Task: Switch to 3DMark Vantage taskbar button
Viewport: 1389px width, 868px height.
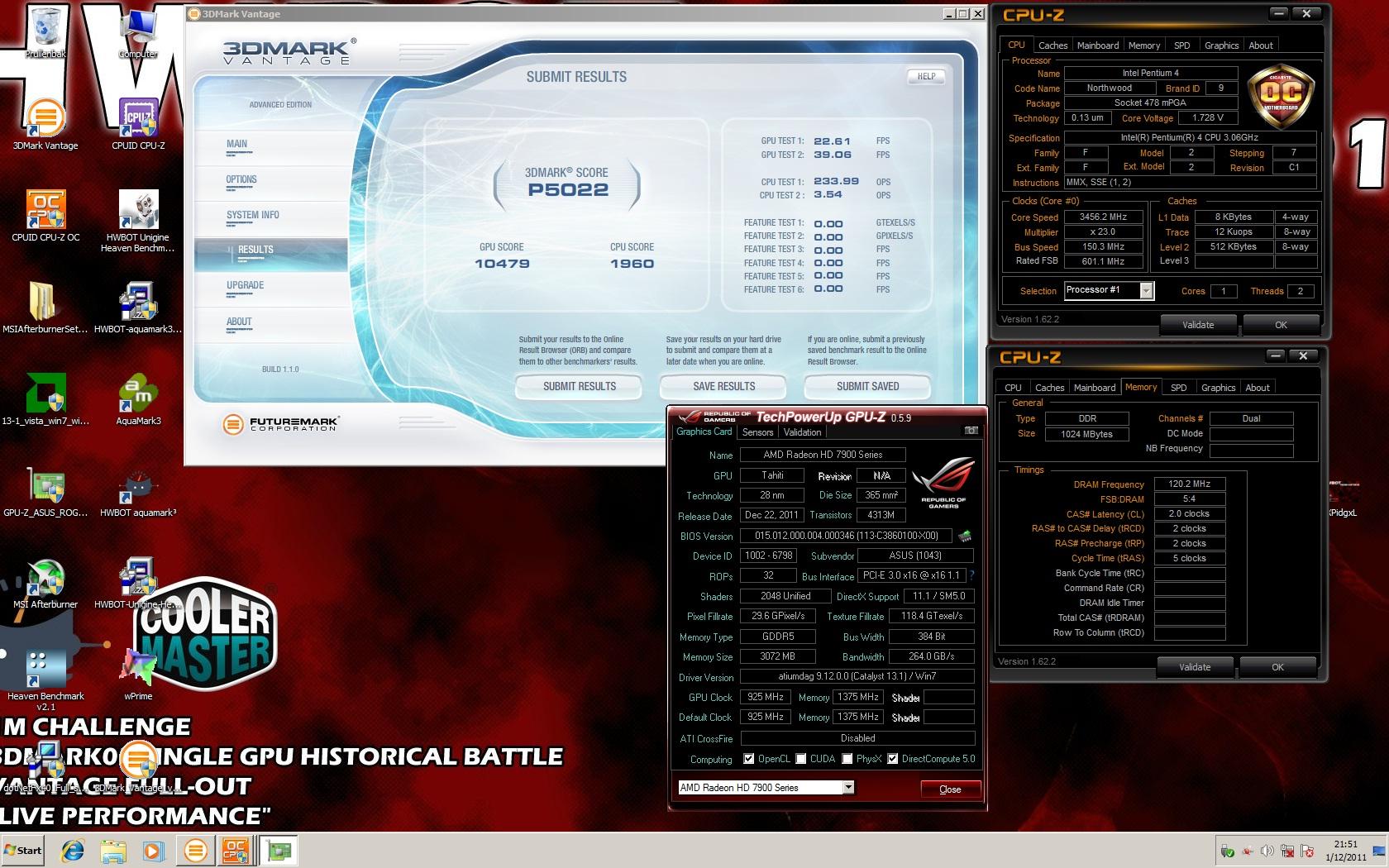Action: (196, 851)
